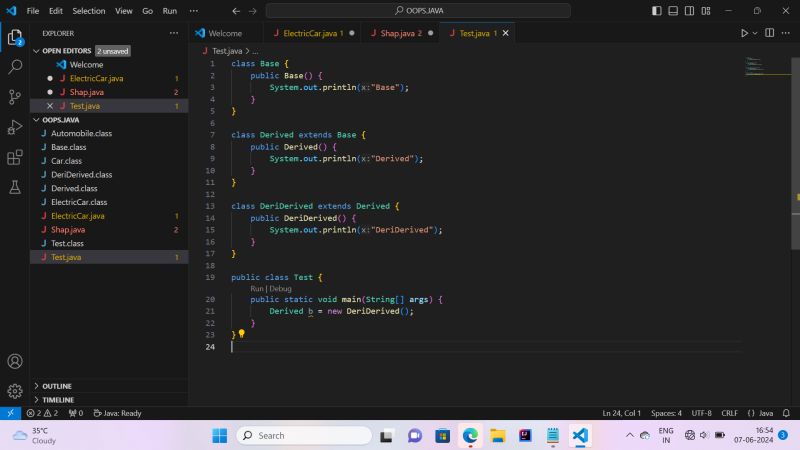Open the Testing flask view
The height and width of the screenshot is (450, 800).
click(x=15, y=187)
